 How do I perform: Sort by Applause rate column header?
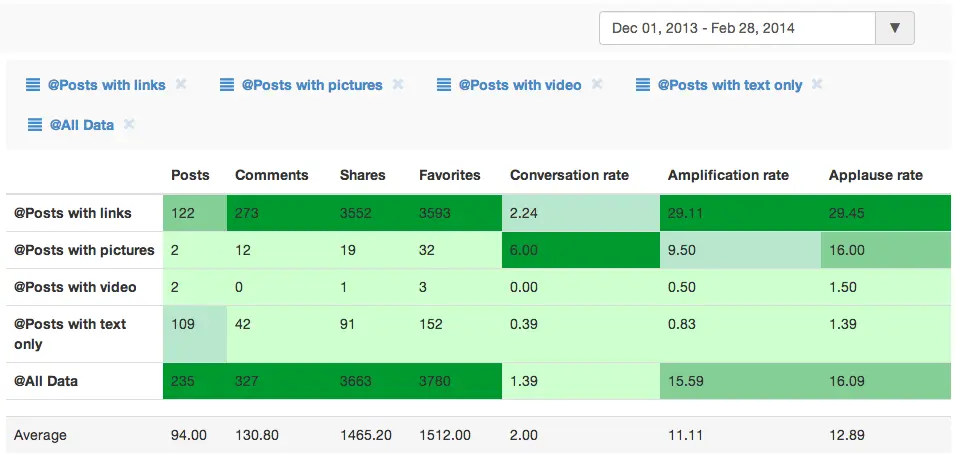pos(875,175)
